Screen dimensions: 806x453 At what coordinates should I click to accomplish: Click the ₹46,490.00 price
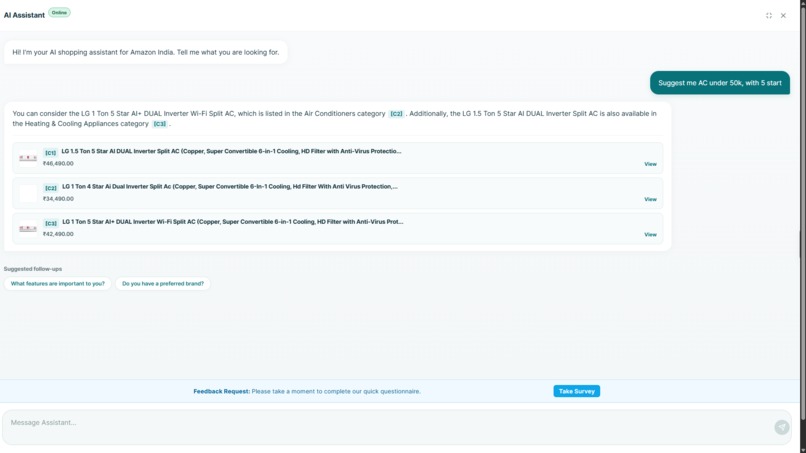tap(58, 164)
